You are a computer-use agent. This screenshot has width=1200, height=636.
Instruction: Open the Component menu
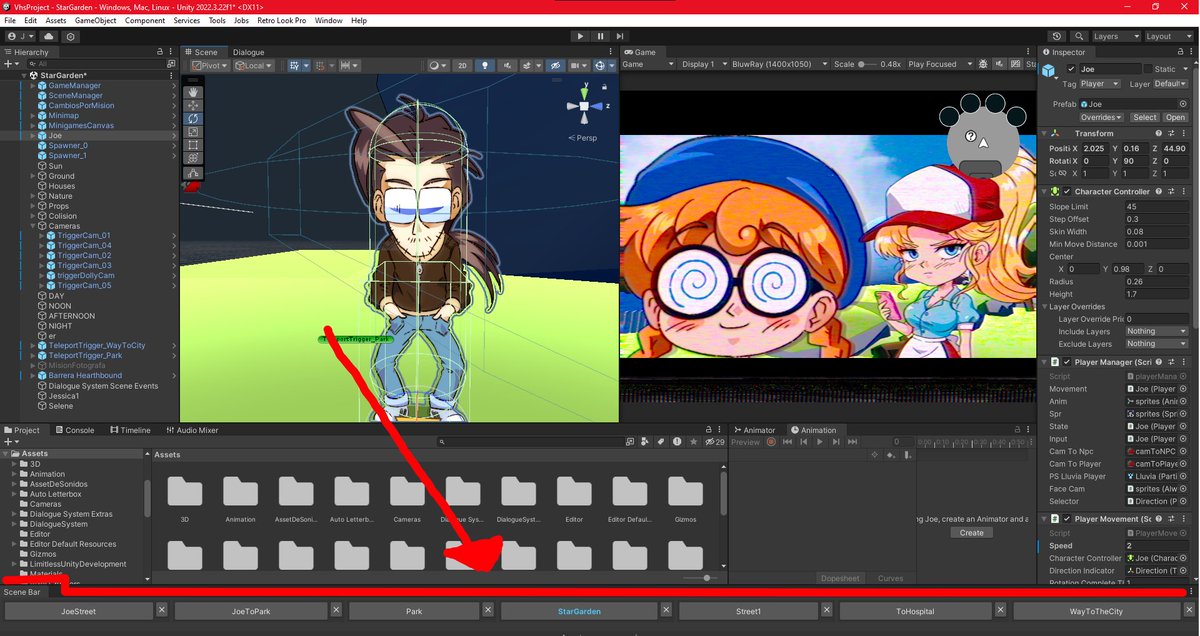coord(145,20)
